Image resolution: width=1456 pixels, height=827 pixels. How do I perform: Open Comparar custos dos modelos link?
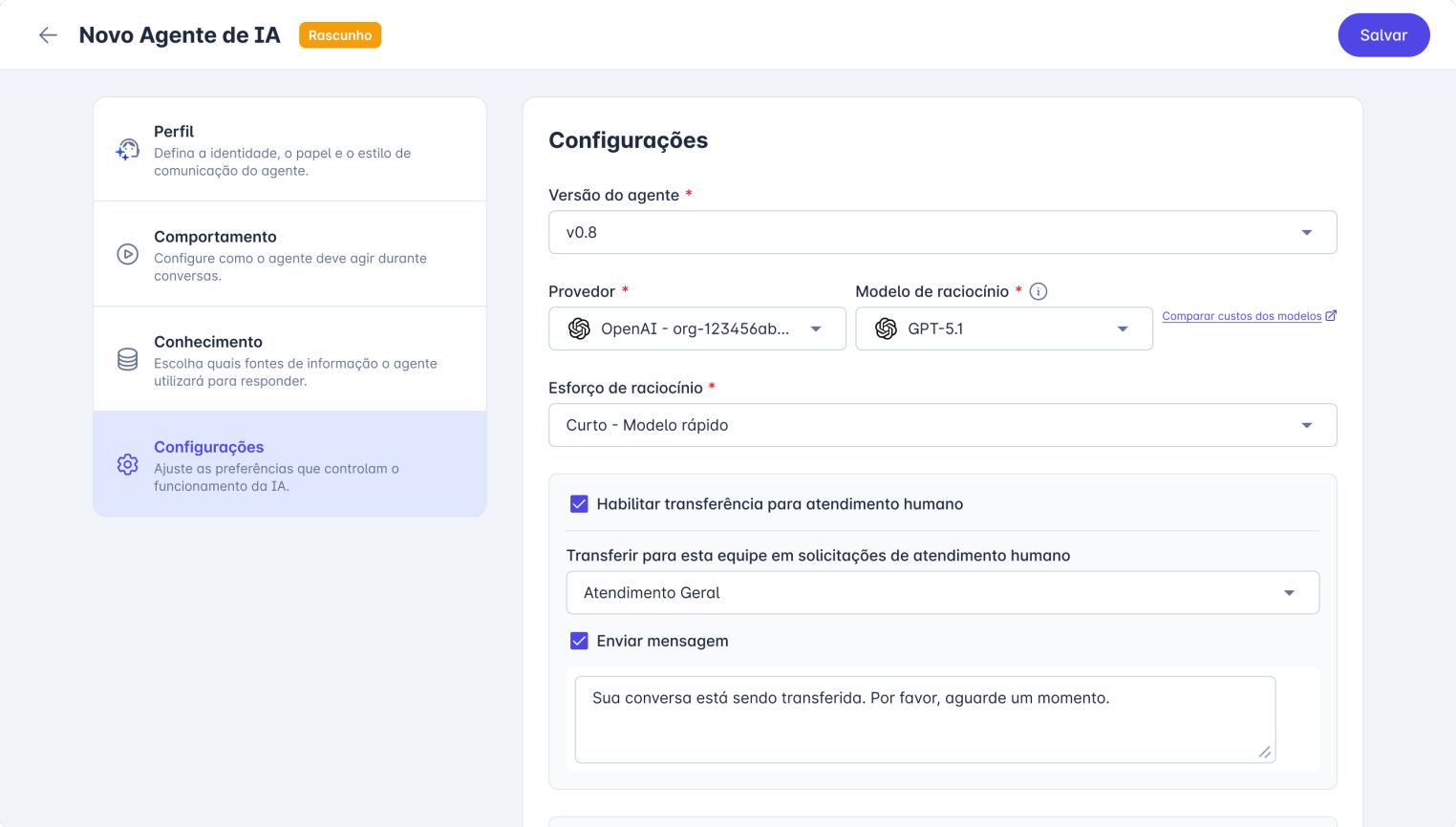pos(1241,316)
